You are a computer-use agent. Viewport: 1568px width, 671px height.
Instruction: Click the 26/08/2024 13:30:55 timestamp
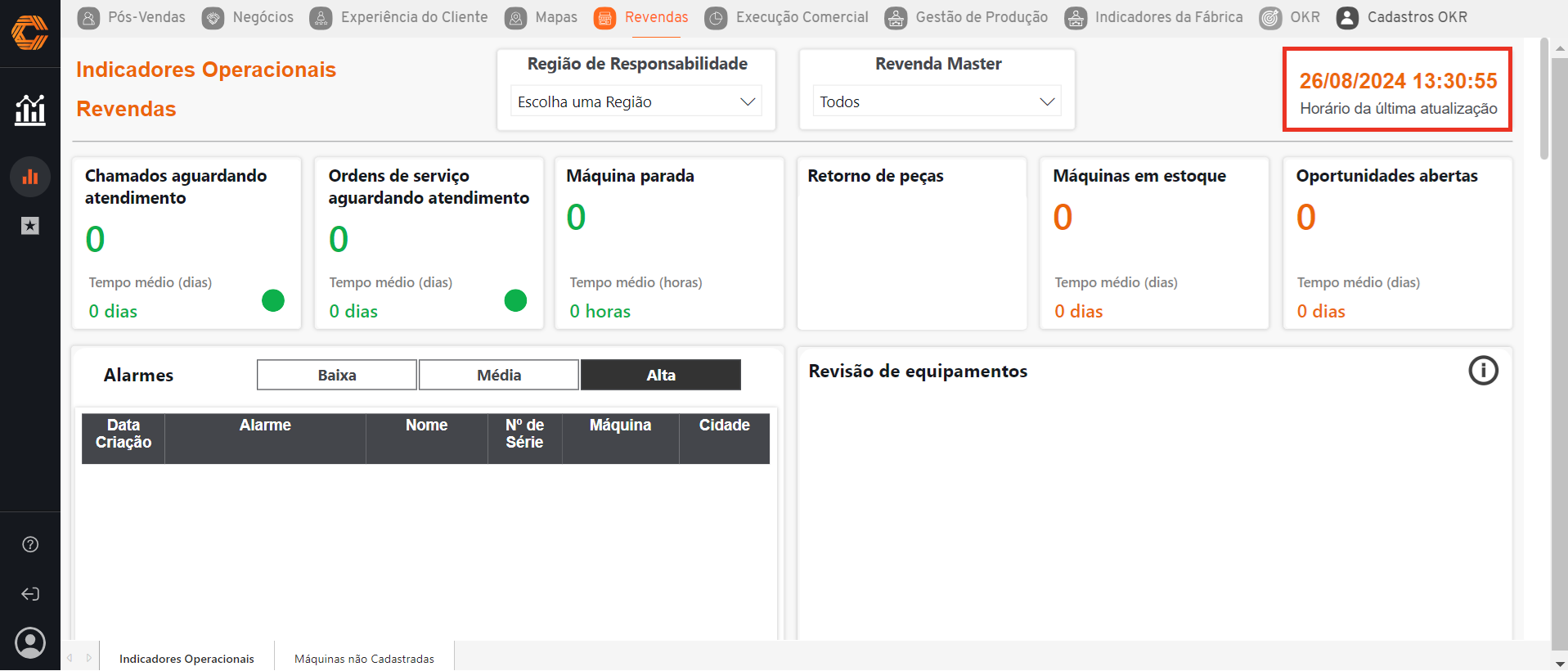pos(1398,81)
